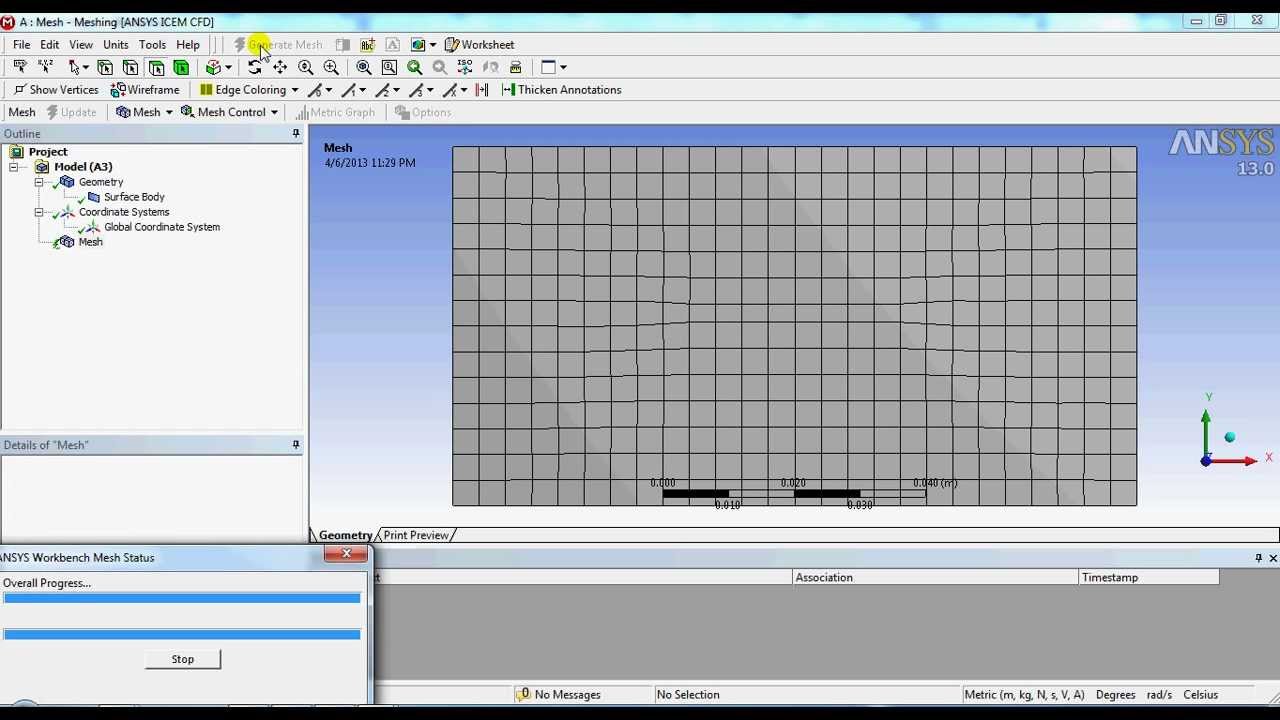
Task: Activate the Label direction tool
Action: click(x=20, y=67)
